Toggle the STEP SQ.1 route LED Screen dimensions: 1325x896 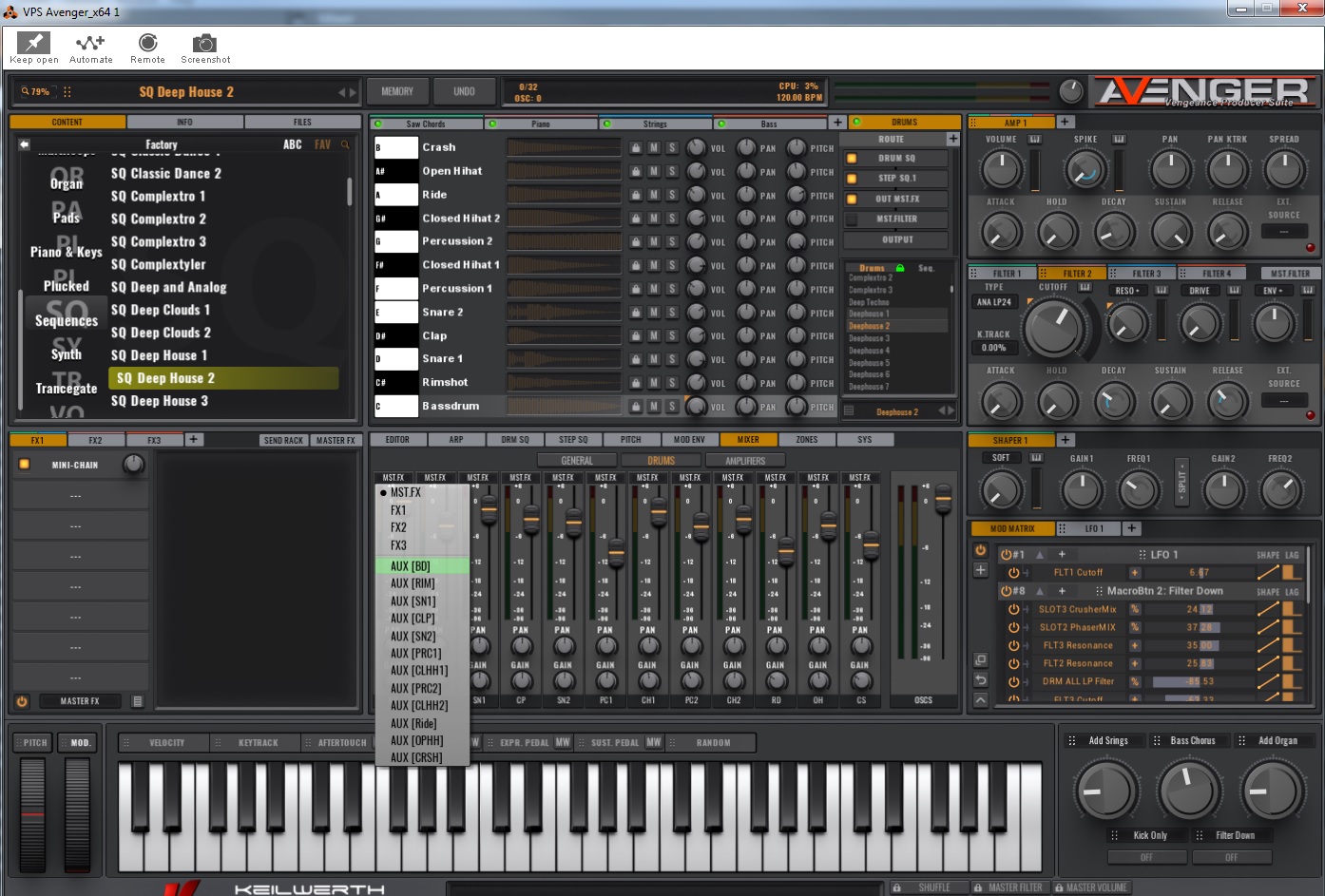(x=852, y=179)
